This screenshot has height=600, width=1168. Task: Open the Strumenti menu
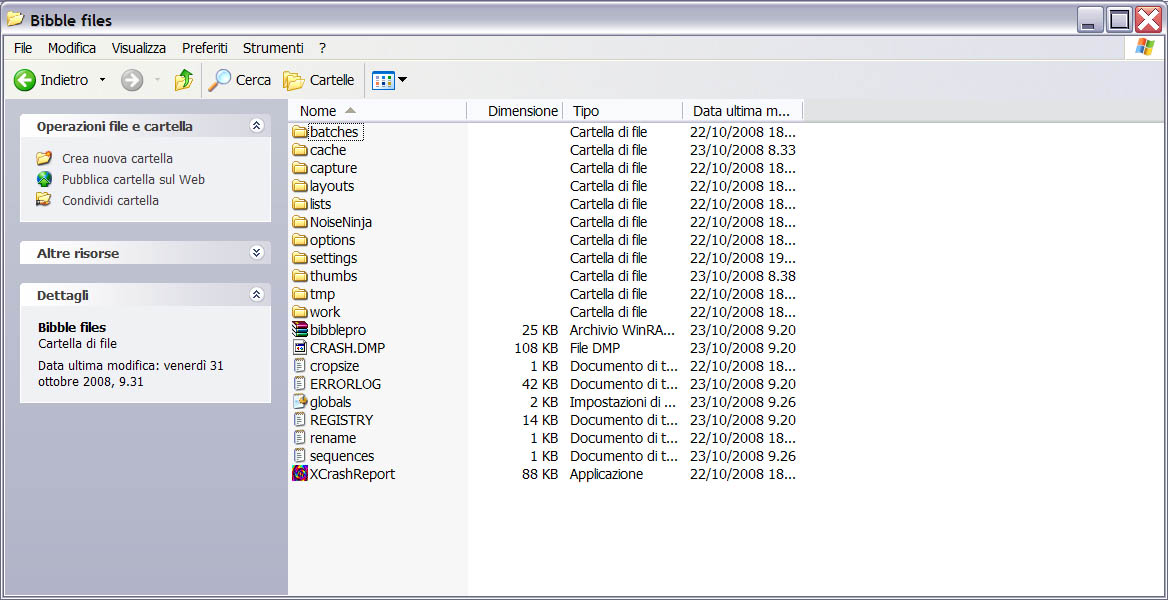pos(272,47)
